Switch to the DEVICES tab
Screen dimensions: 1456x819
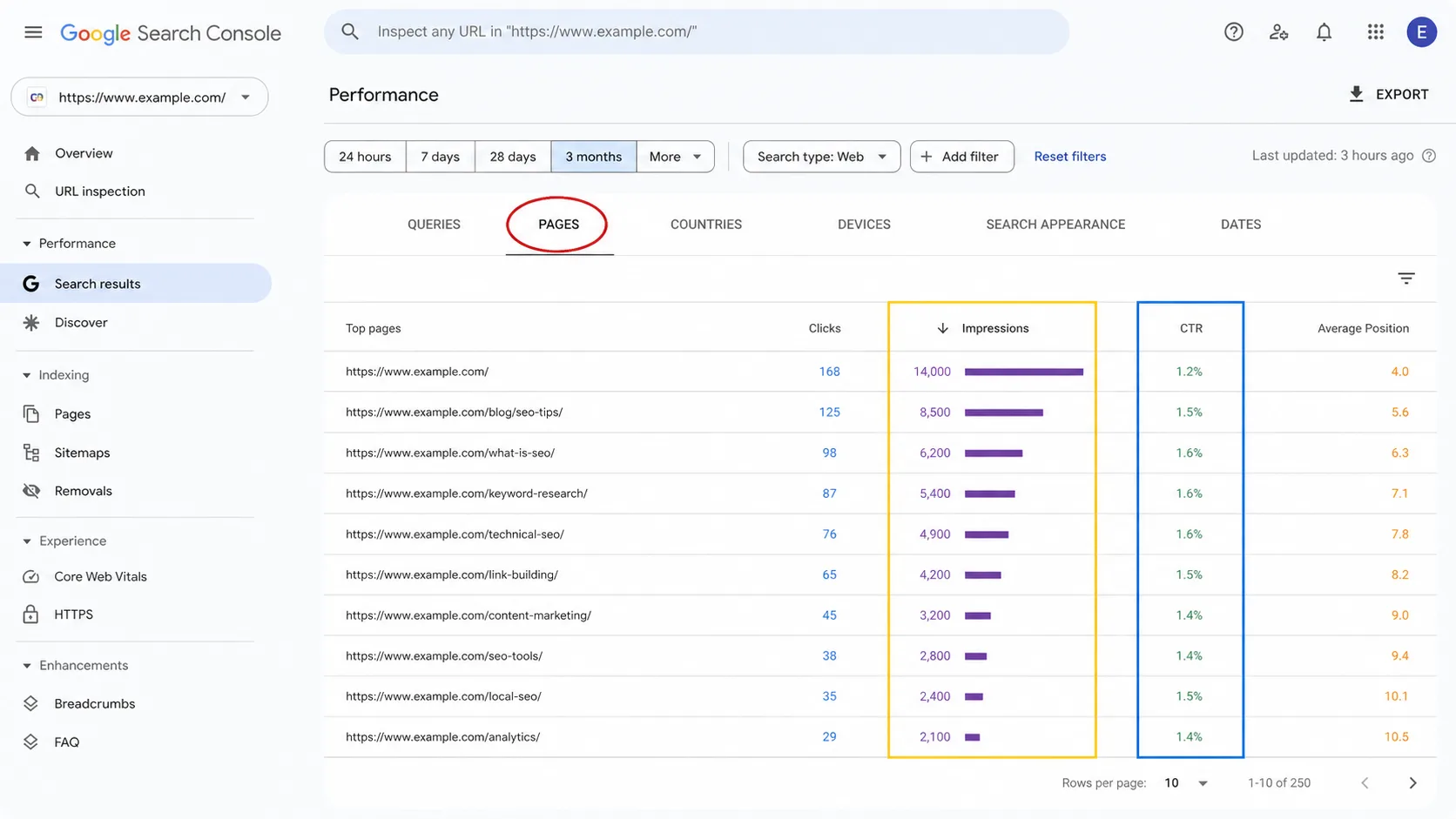[864, 225]
